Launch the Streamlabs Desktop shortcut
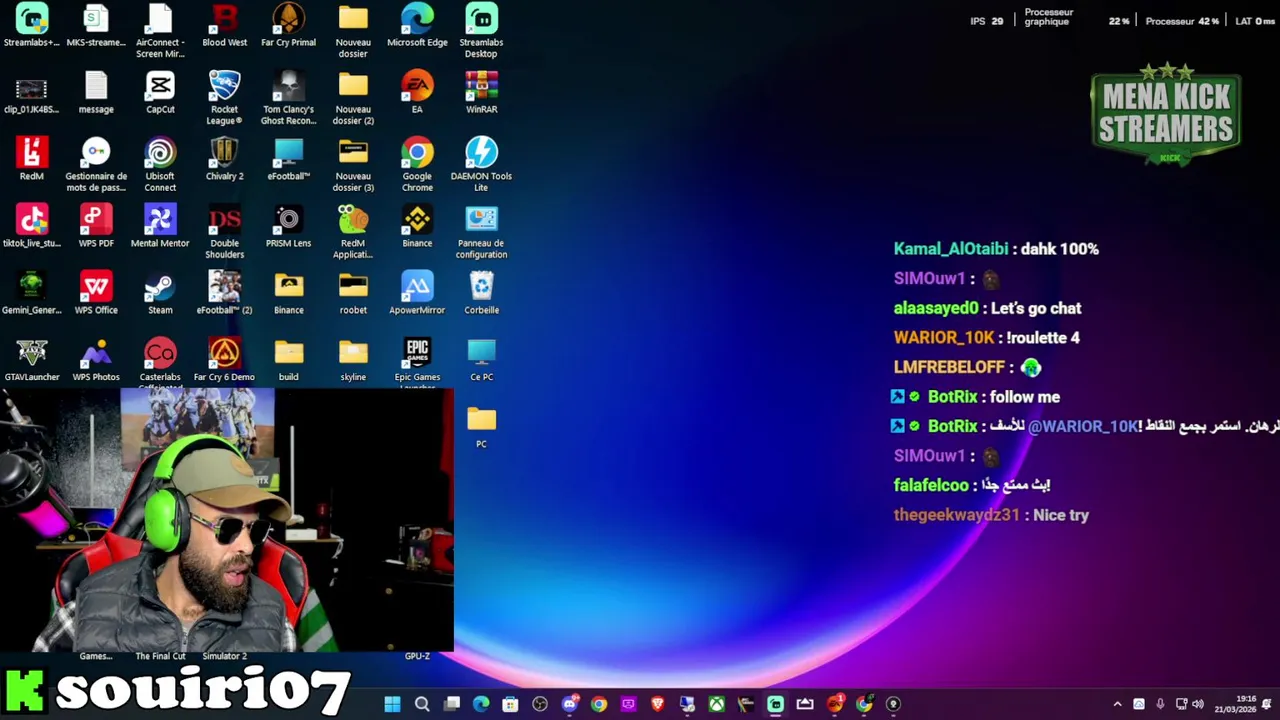 pyautogui.click(x=481, y=30)
